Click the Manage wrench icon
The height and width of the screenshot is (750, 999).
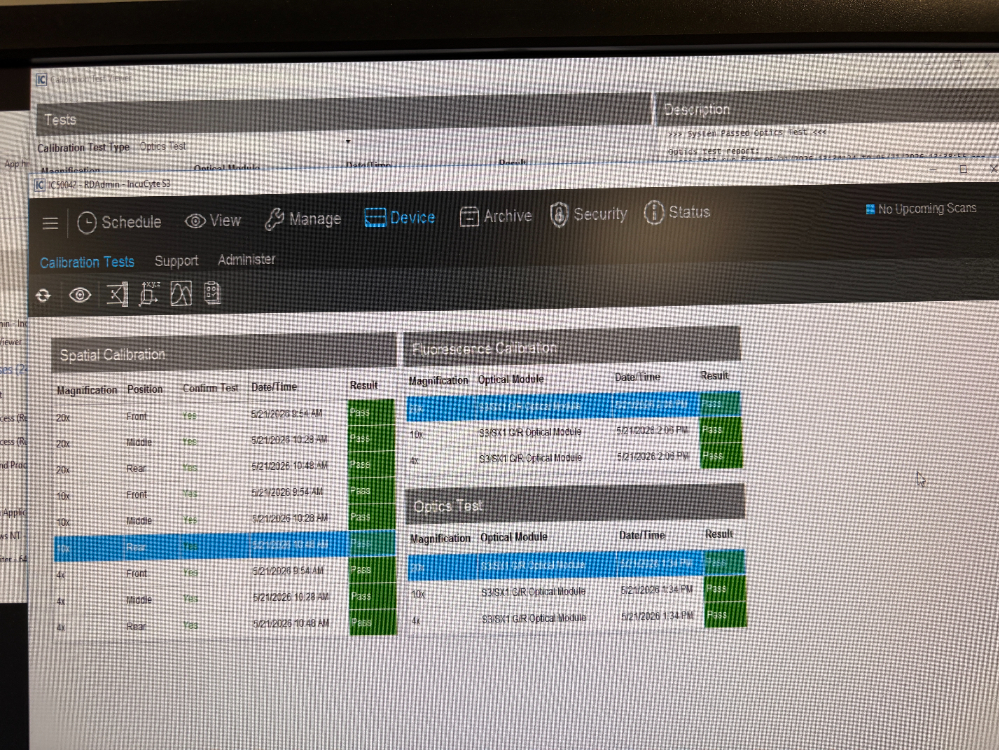pyautogui.click(x=275, y=219)
